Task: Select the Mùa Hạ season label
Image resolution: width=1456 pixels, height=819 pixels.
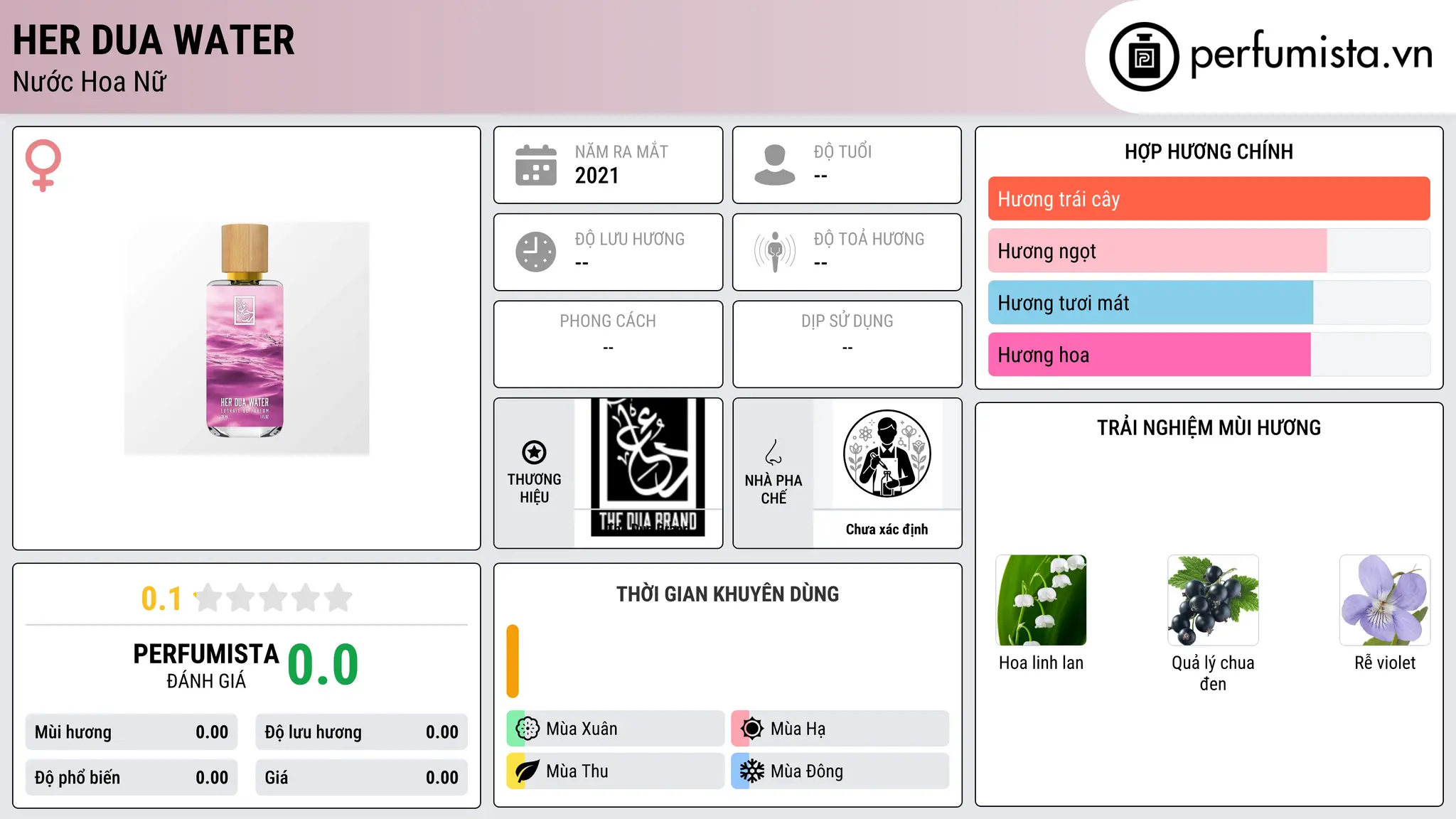Action: (x=798, y=729)
